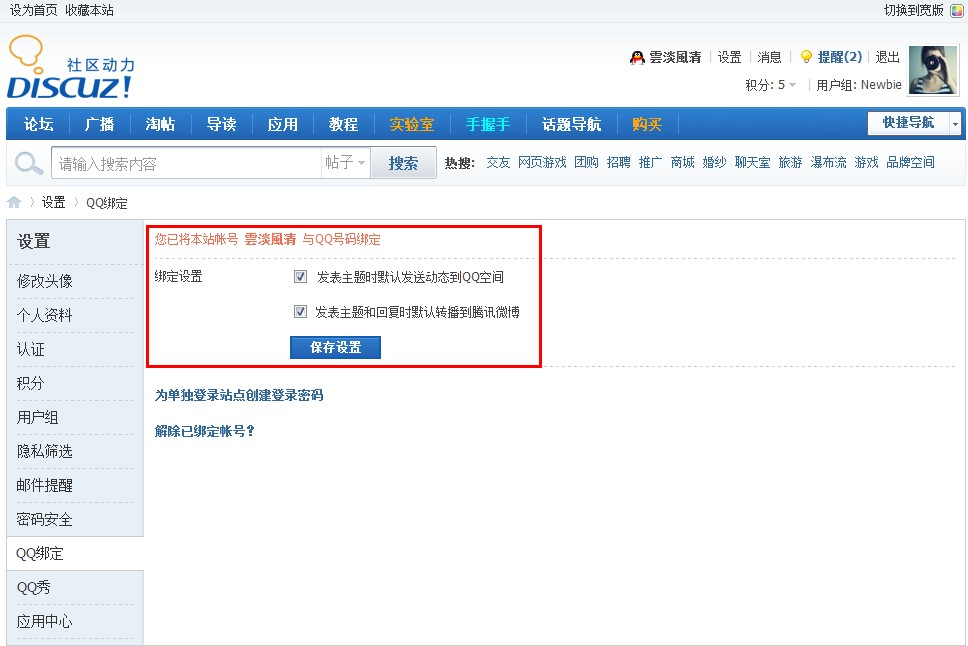
Task: Click the 快捷导航 button
Action: point(908,123)
